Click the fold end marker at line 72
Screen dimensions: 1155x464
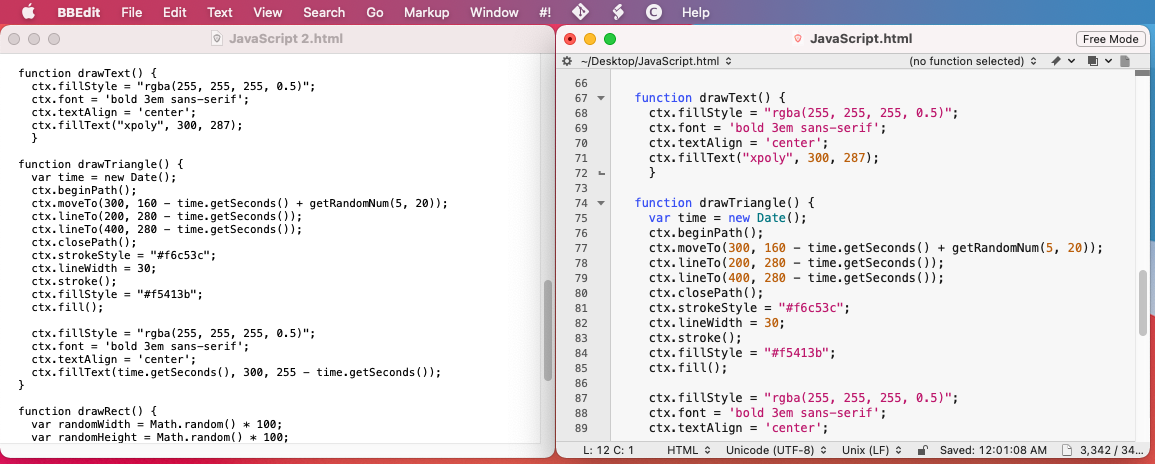tap(601, 173)
